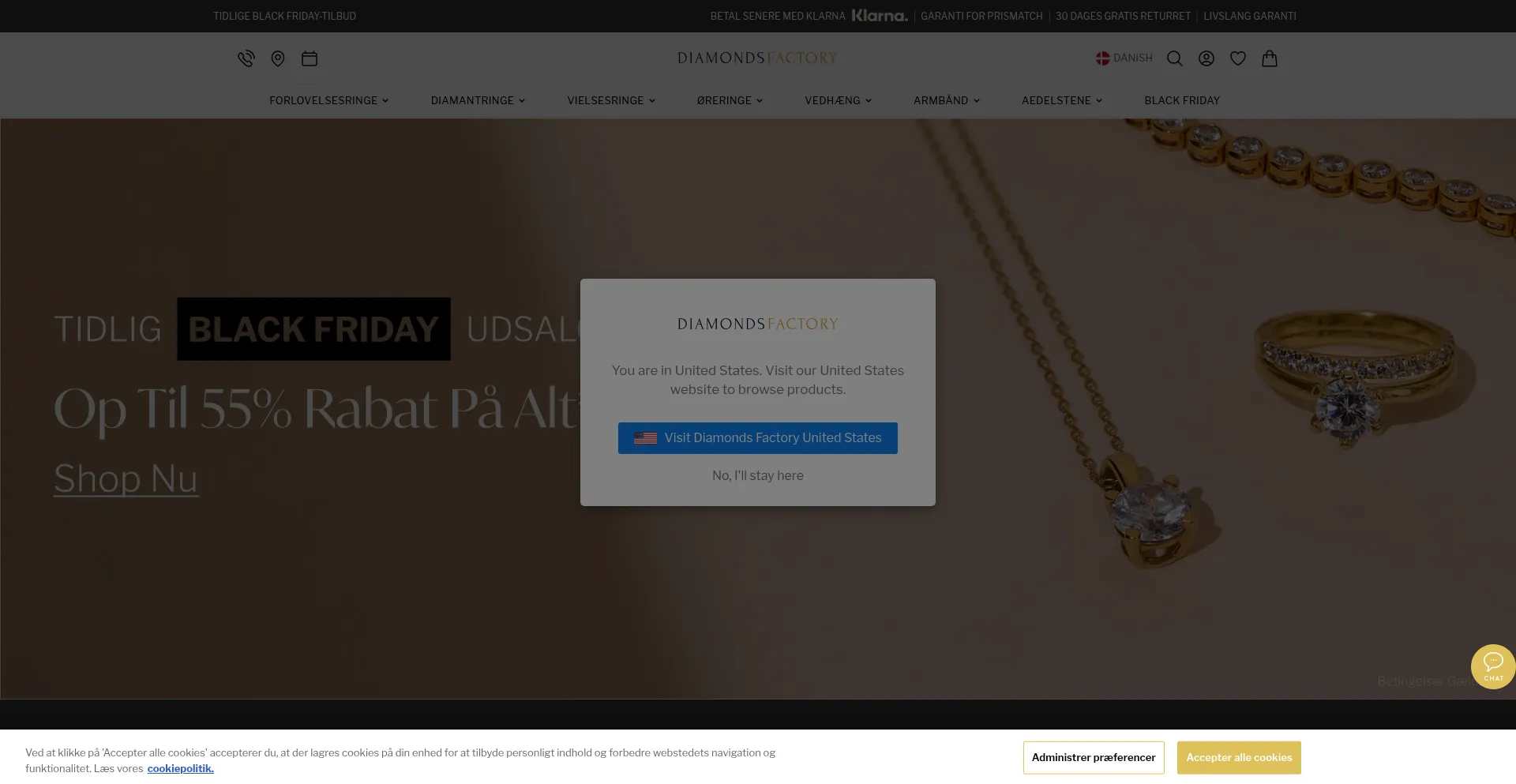Screen dimensions: 1516x784
Task: Click Livslang garanti link
Action: [x=1250, y=16]
